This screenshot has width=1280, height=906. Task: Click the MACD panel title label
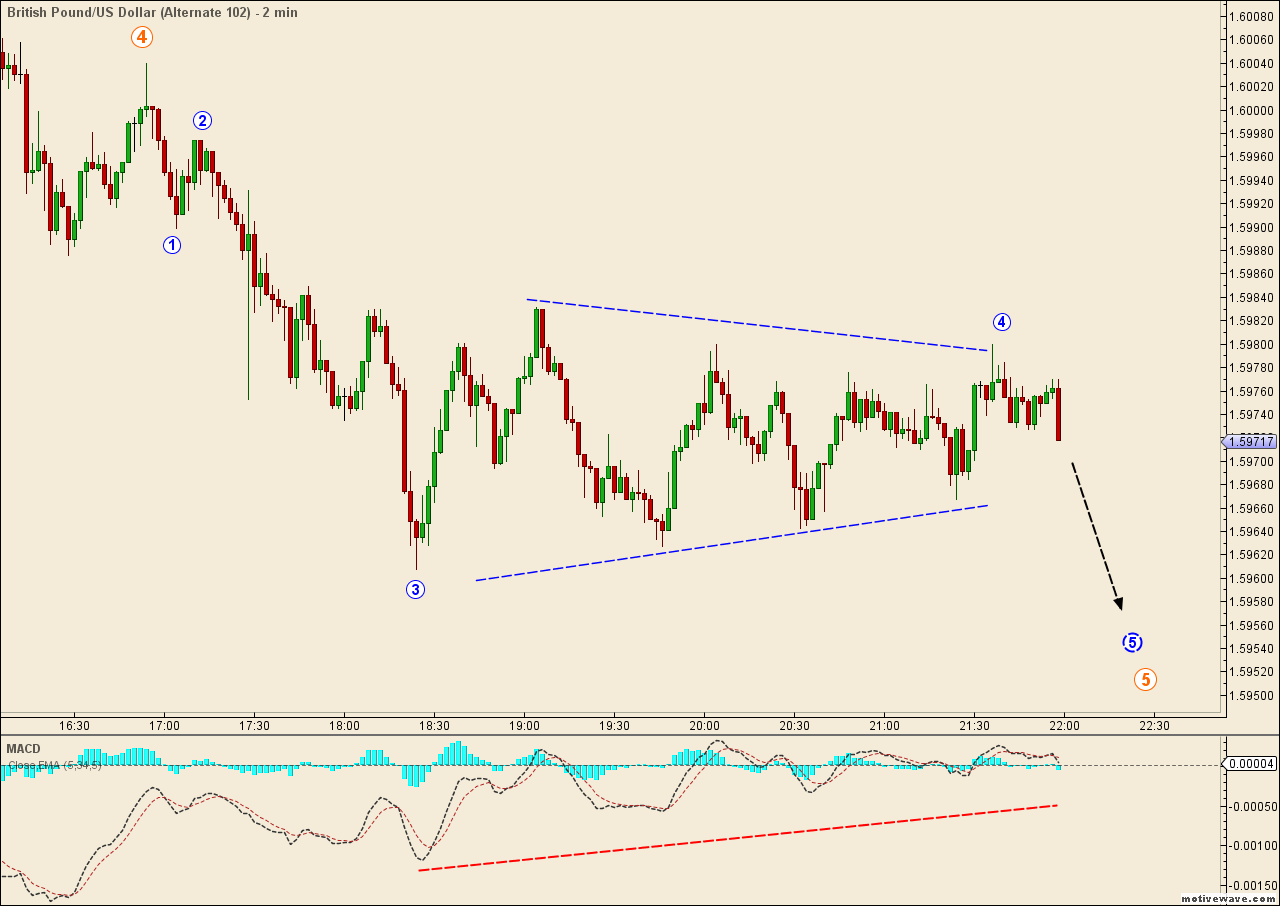pyautogui.click(x=22, y=748)
